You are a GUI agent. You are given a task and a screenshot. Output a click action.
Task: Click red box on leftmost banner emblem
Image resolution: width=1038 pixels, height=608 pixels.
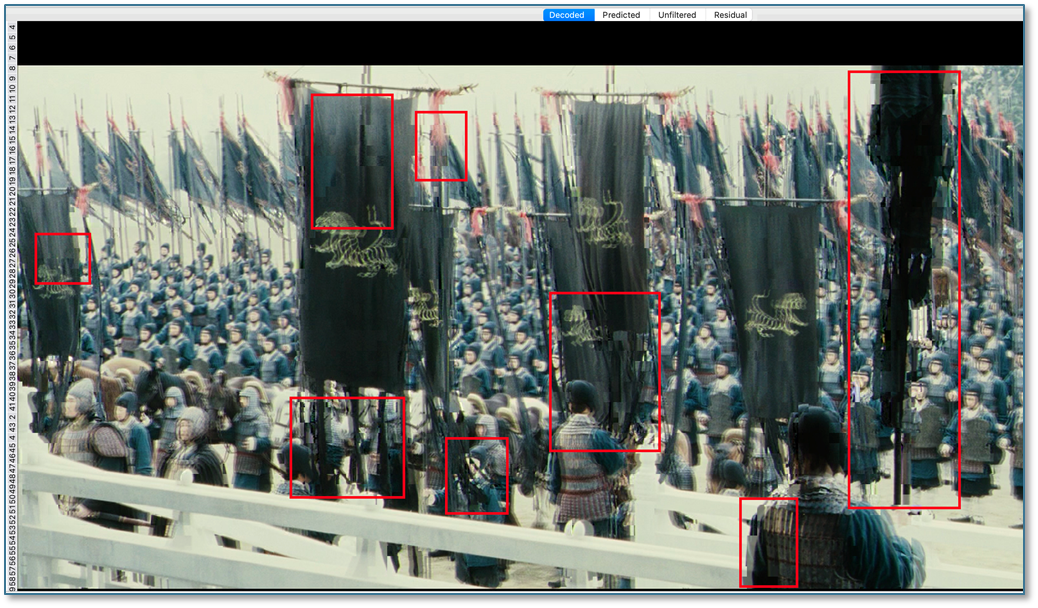pyautogui.click(x=63, y=259)
